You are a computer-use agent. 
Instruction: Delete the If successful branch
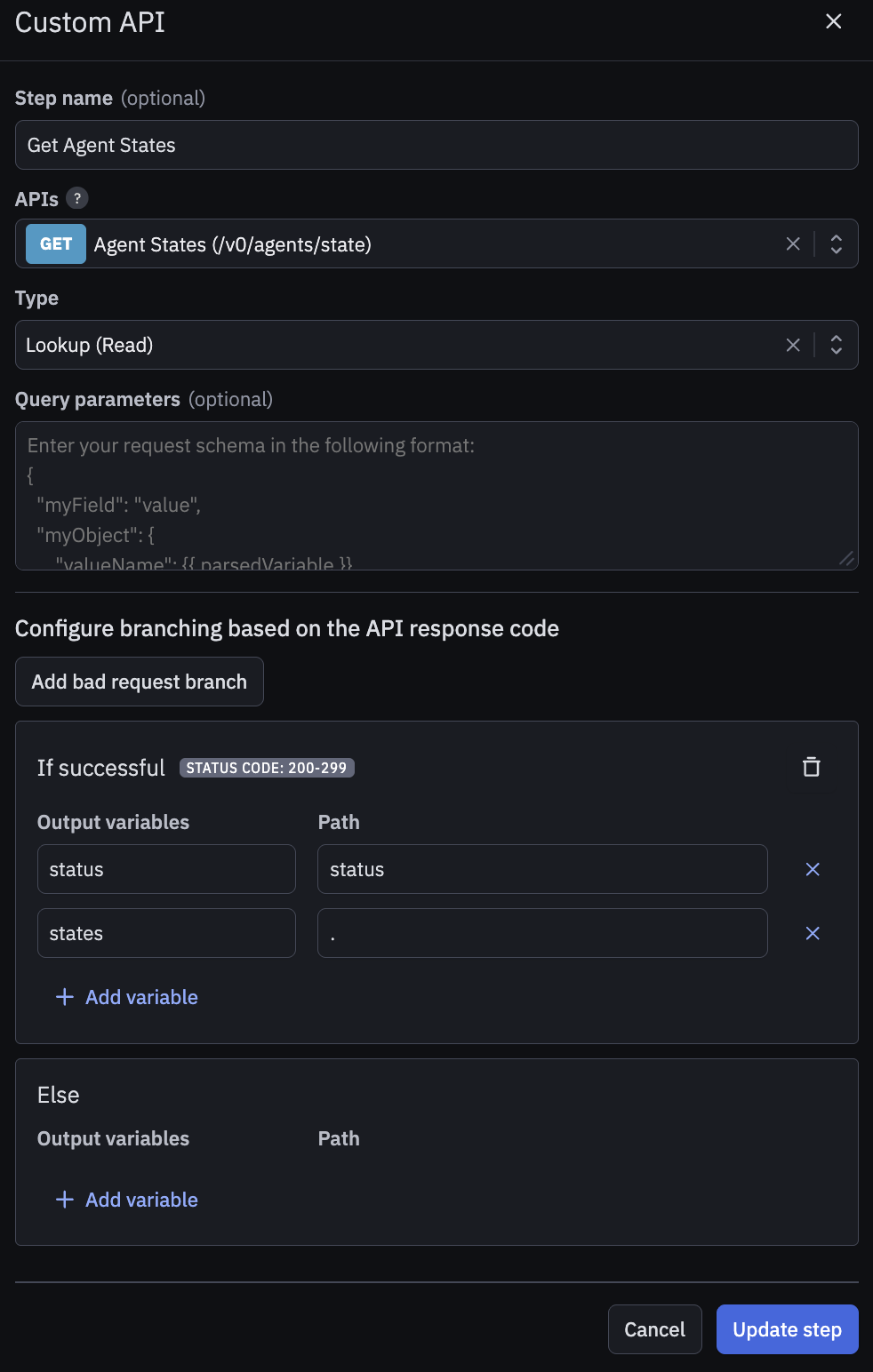(x=811, y=767)
